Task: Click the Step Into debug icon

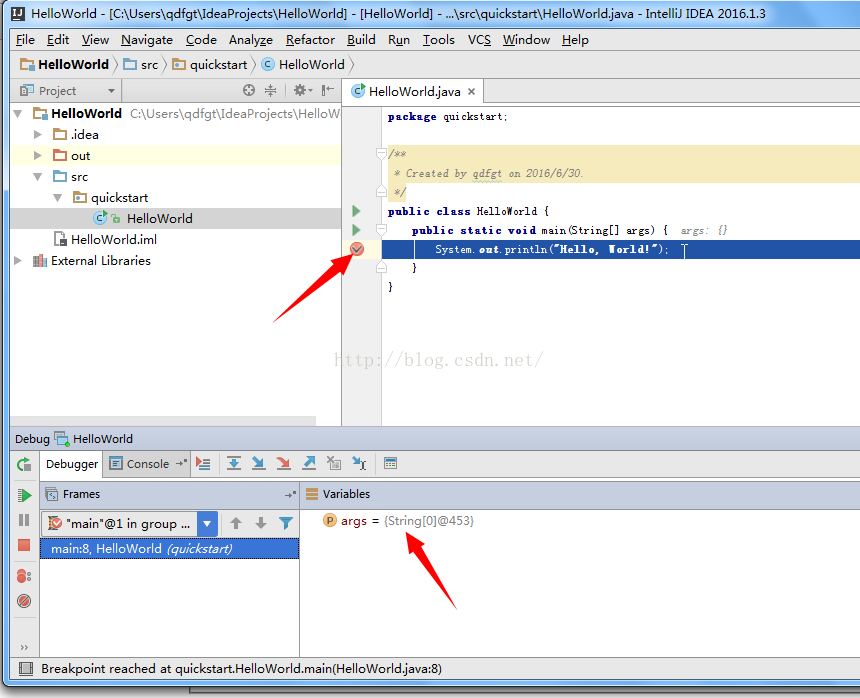Action: click(x=259, y=464)
